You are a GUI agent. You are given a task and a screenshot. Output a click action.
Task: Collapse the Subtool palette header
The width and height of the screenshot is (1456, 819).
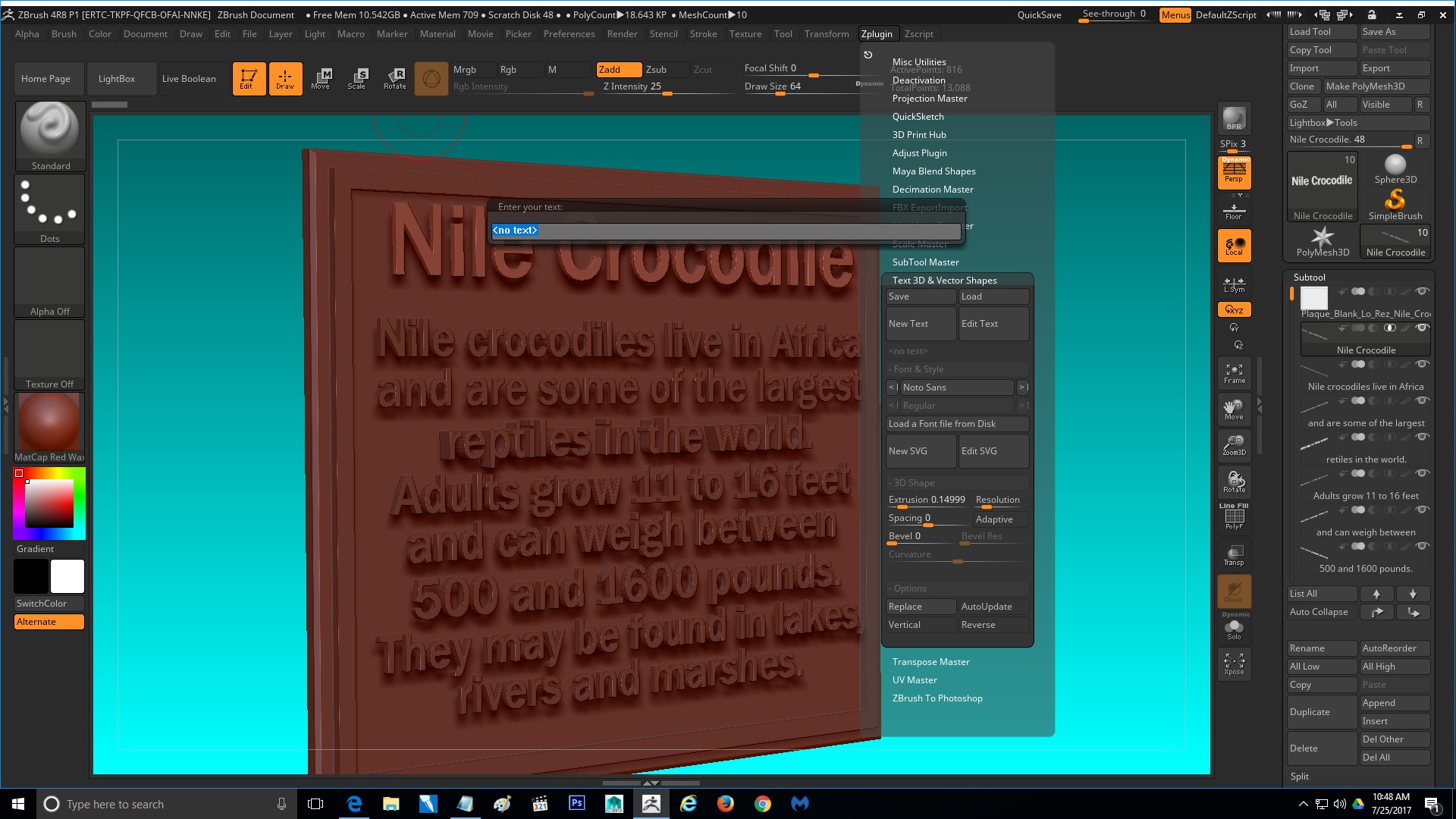(1309, 278)
